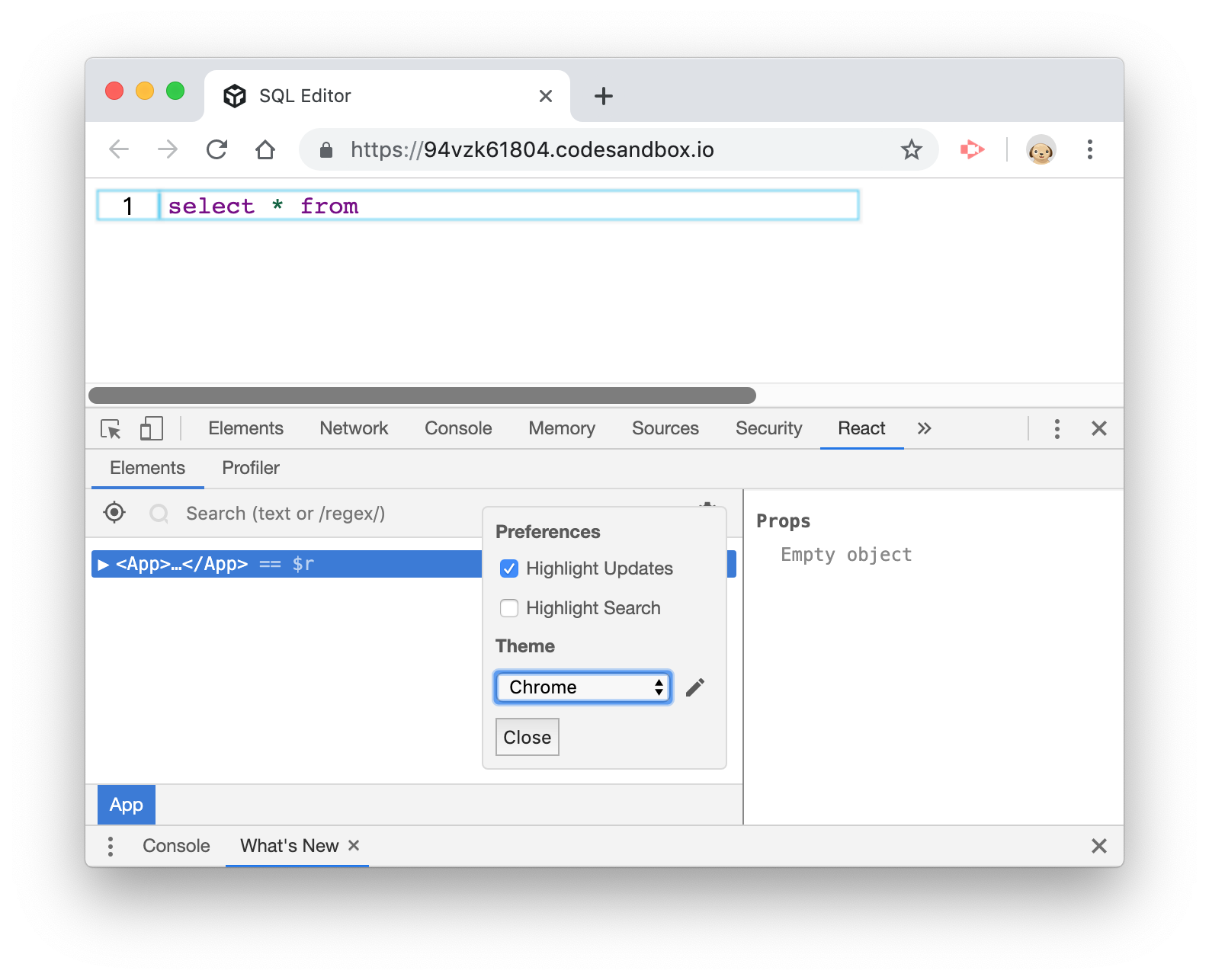Bookmark page with the star icon
Viewport: 1209px width, 980px height.
click(x=911, y=150)
